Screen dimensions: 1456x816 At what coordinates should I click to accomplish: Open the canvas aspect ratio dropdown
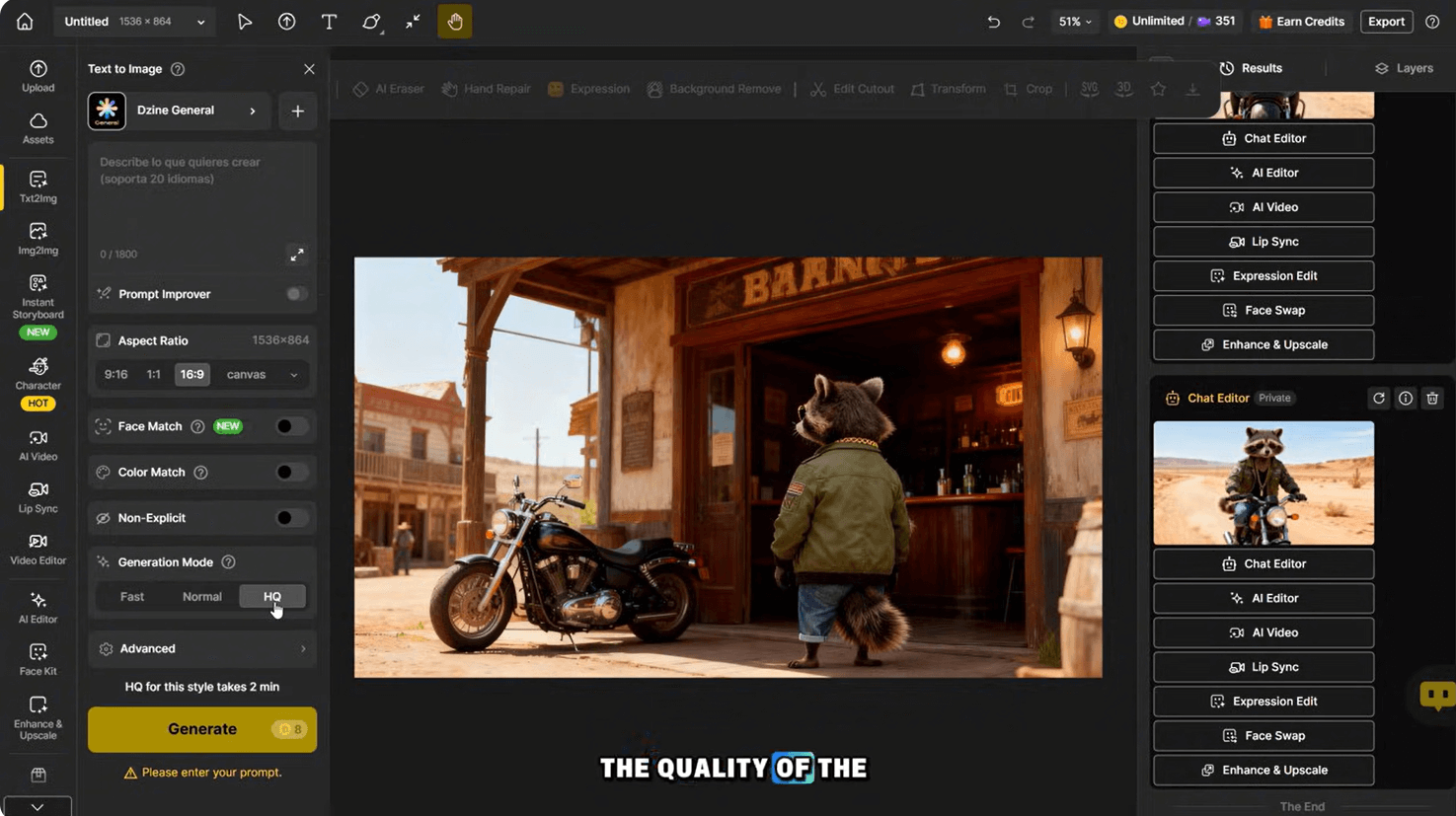pyautogui.click(x=262, y=375)
